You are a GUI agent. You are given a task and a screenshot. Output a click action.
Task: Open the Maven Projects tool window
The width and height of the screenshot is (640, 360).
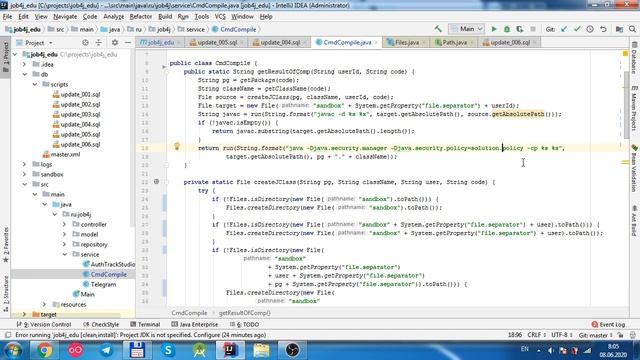point(634,108)
